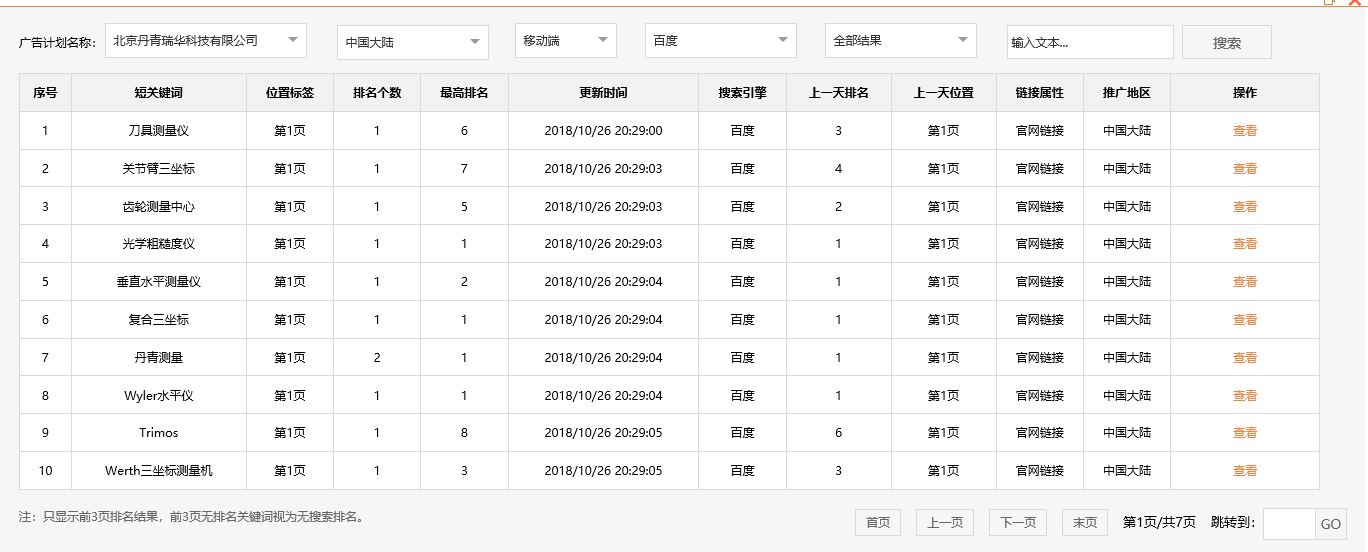
Task: Select keyword cell 丹青测量
Action: [x=159, y=358]
